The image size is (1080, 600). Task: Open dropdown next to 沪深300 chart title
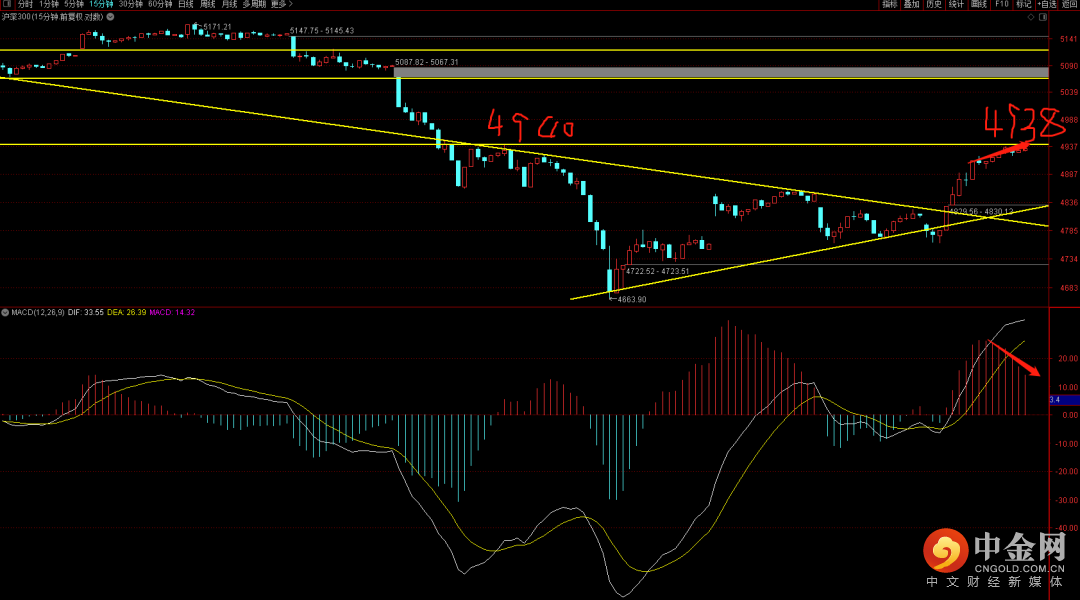(x=109, y=17)
